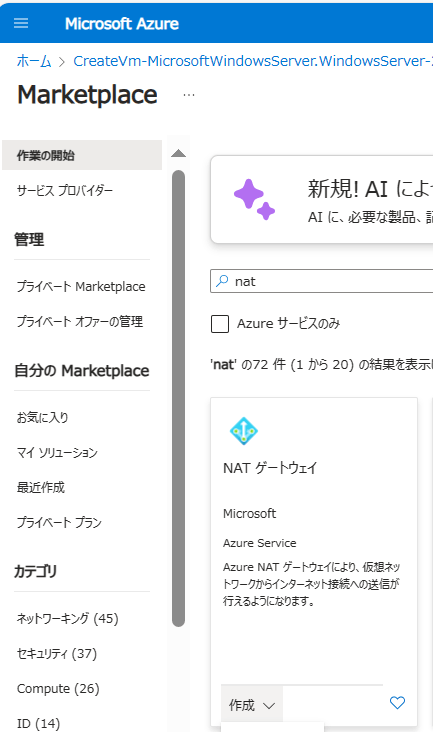Expand the 作成 dropdown button
The width and height of the screenshot is (433, 732).
[x=252, y=705]
